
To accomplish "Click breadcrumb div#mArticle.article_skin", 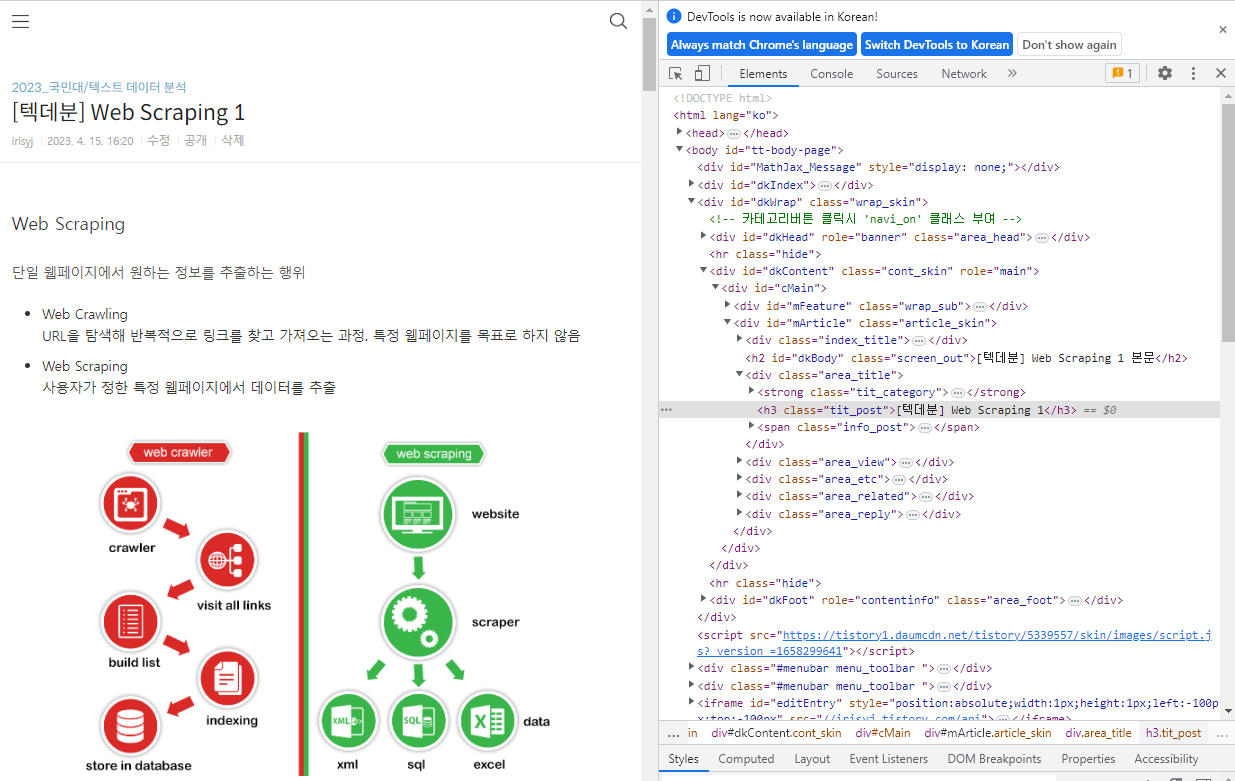I will click(x=988, y=733).
